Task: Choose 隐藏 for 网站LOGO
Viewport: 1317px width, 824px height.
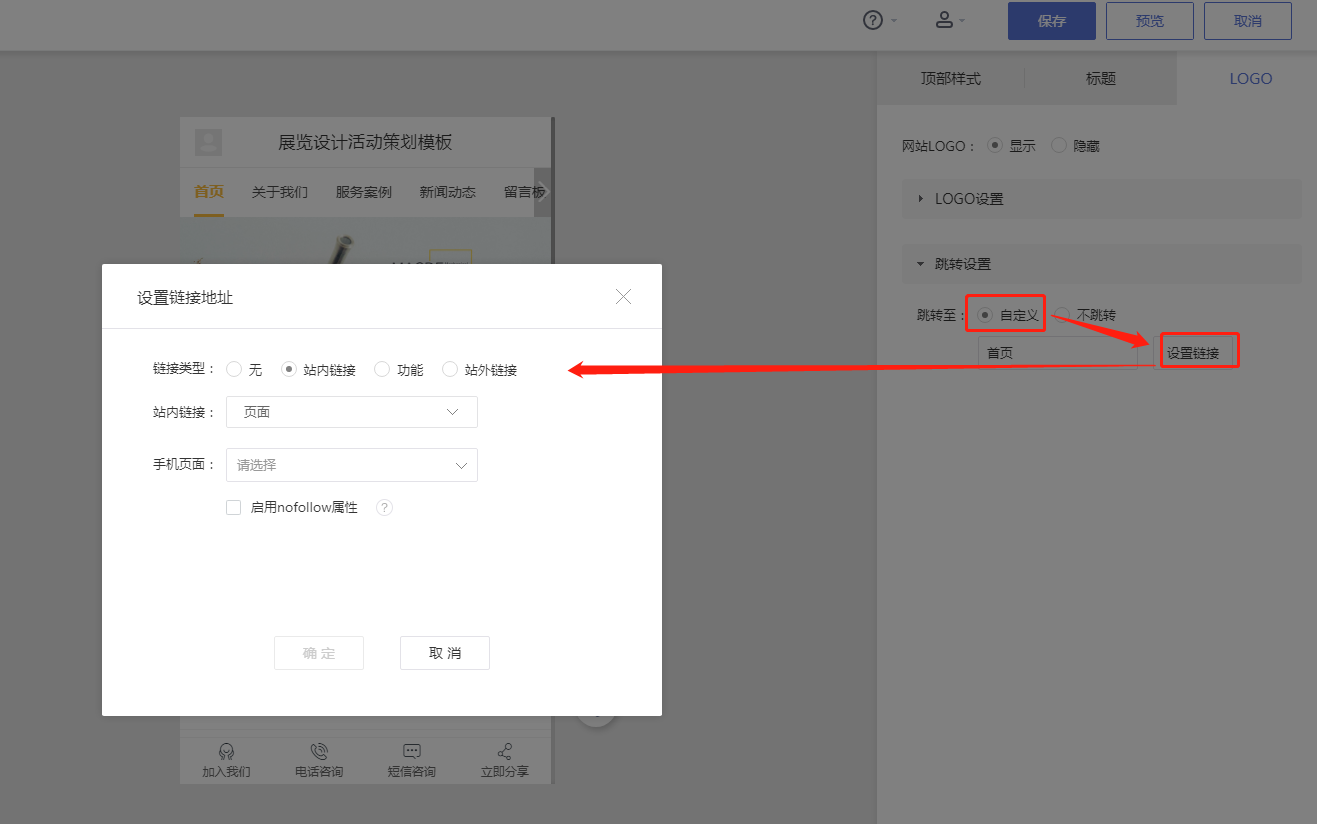Action: pos(1059,145)
